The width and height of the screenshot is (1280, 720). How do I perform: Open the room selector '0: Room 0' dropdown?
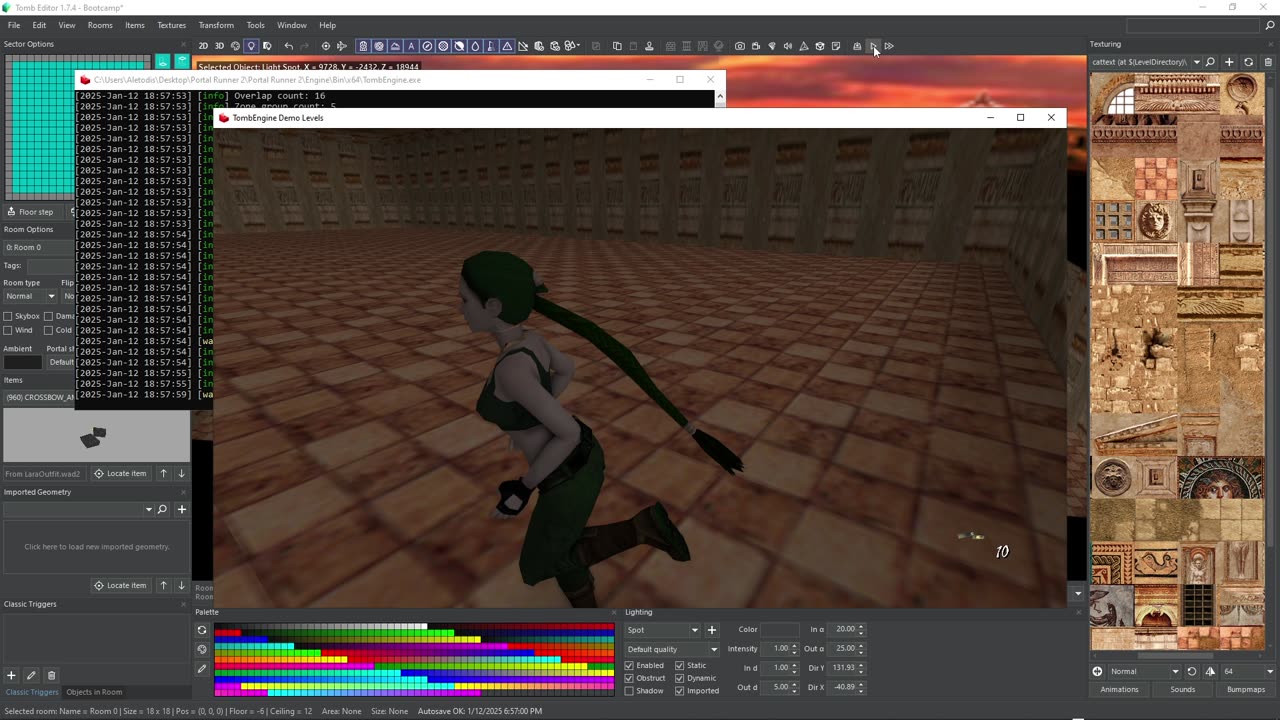click(x=38, y=247)
